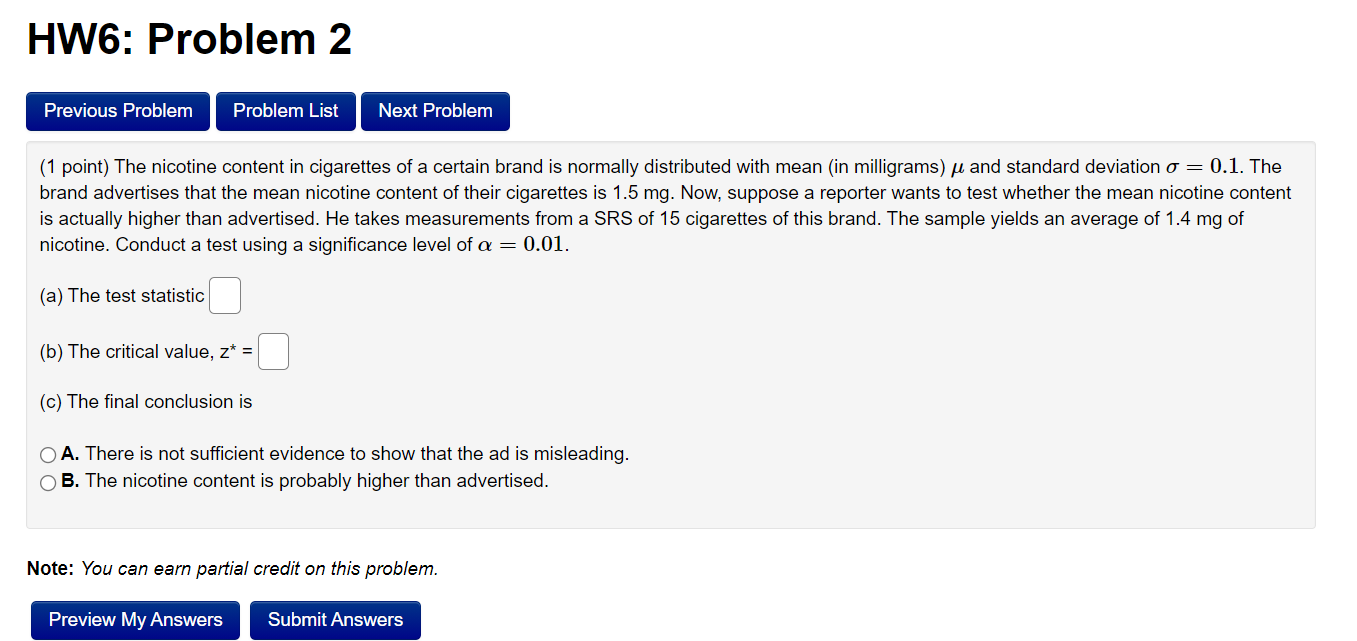The width and height of the screenshot is (1357, 641).
Task: Click the critical value z* input field
Action: (x=273, y=351)
